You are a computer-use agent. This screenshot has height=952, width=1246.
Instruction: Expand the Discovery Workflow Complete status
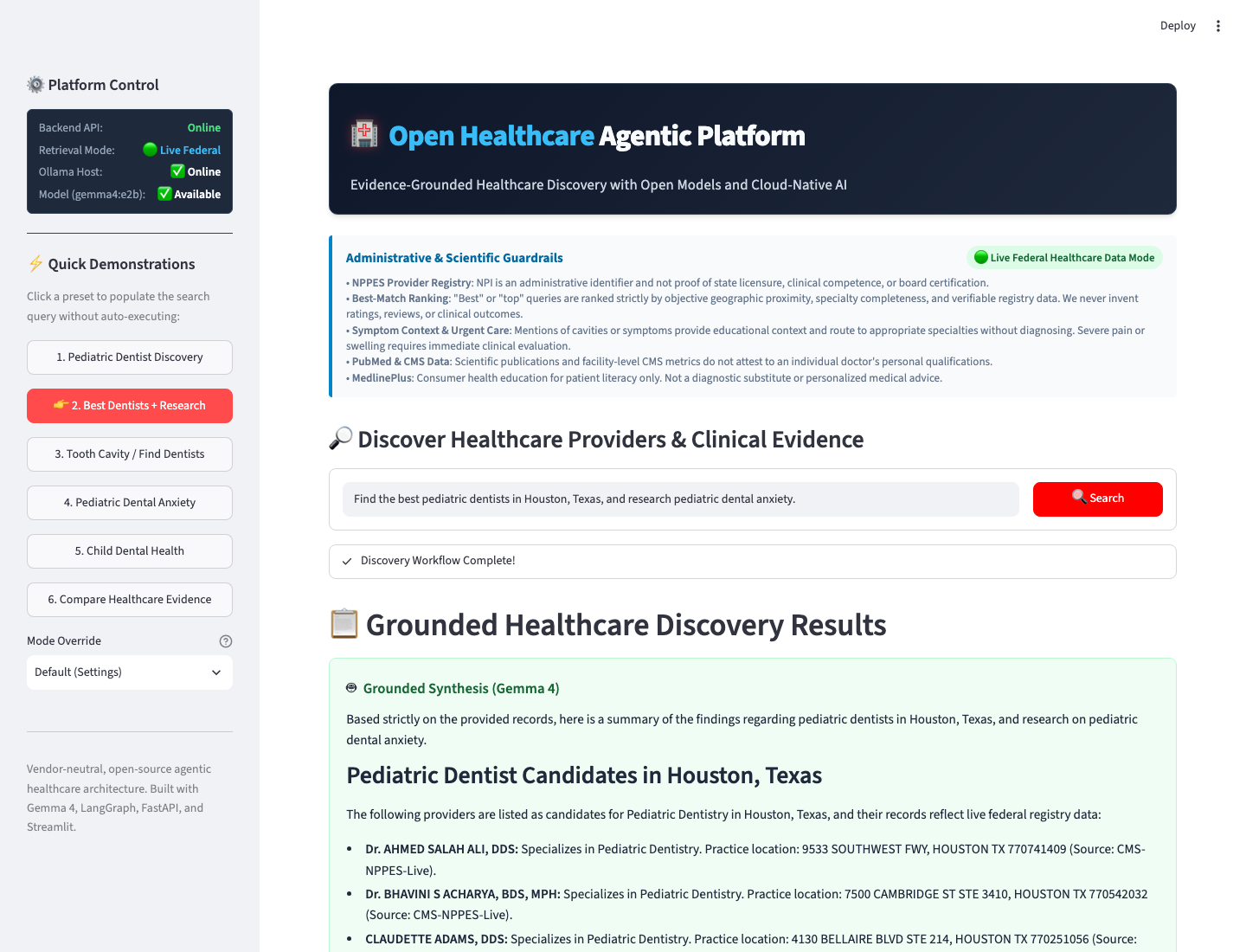(x=753, y=562)
